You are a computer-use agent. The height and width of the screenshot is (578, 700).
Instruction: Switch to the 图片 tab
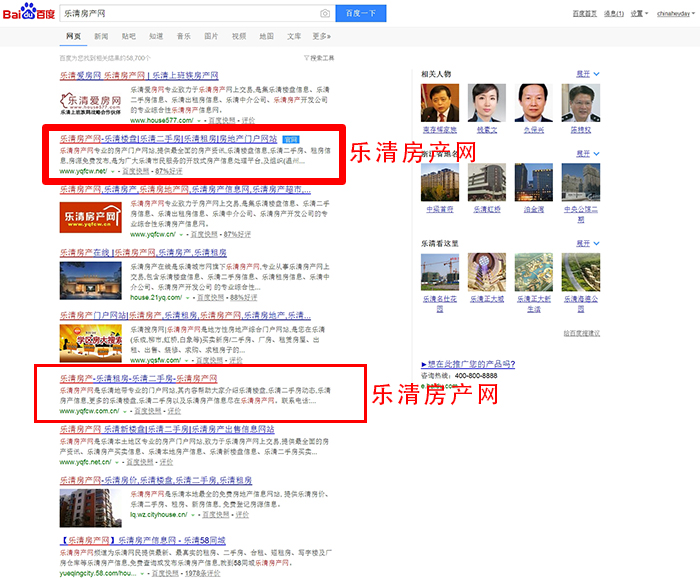(x=211, y=36)
